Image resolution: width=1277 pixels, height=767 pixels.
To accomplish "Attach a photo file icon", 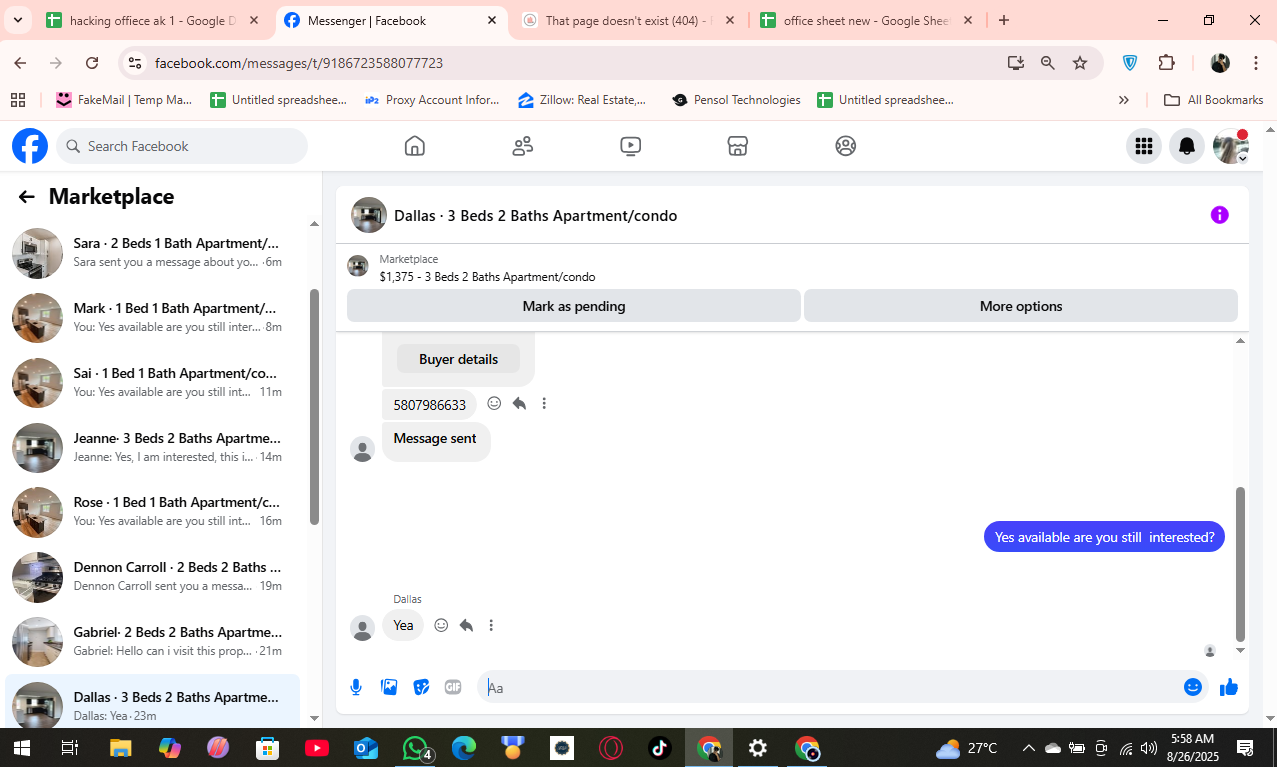I will (x=389, y=687).
